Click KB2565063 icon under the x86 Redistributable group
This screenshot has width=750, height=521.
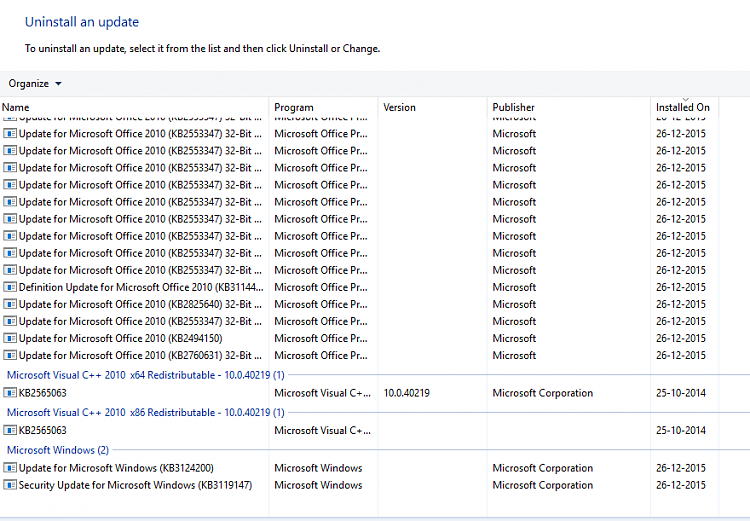[10, 430]
